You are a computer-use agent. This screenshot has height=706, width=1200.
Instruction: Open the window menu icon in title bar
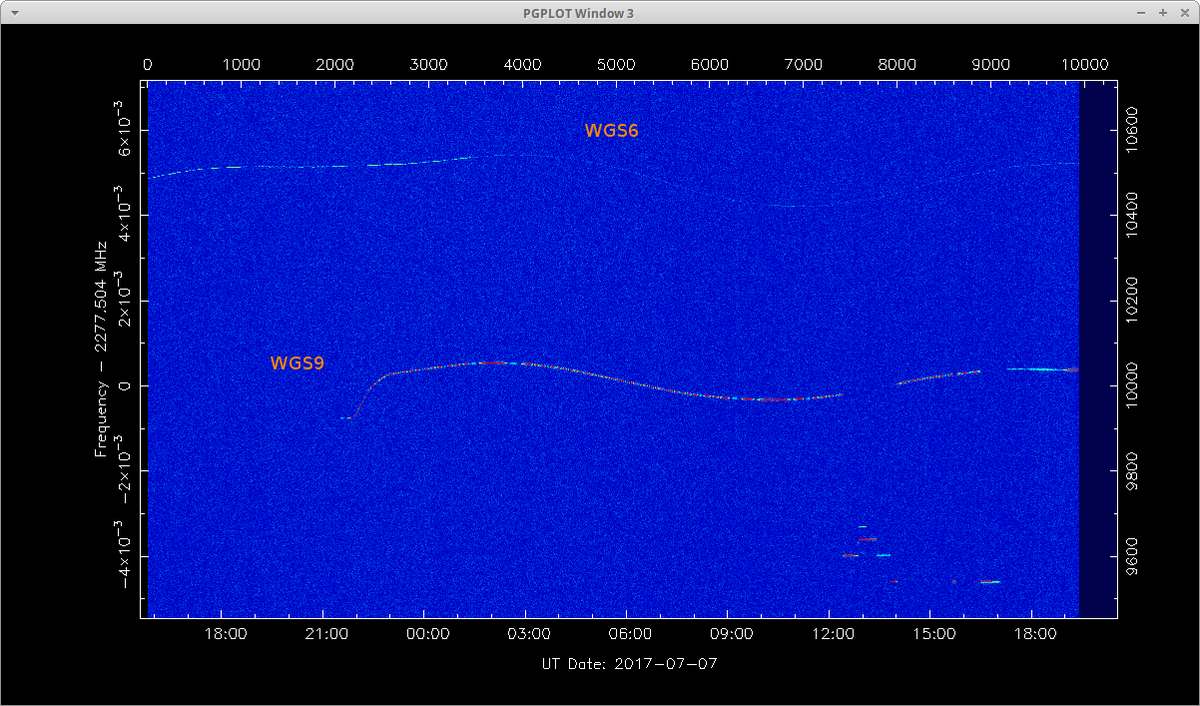point(13,13)
